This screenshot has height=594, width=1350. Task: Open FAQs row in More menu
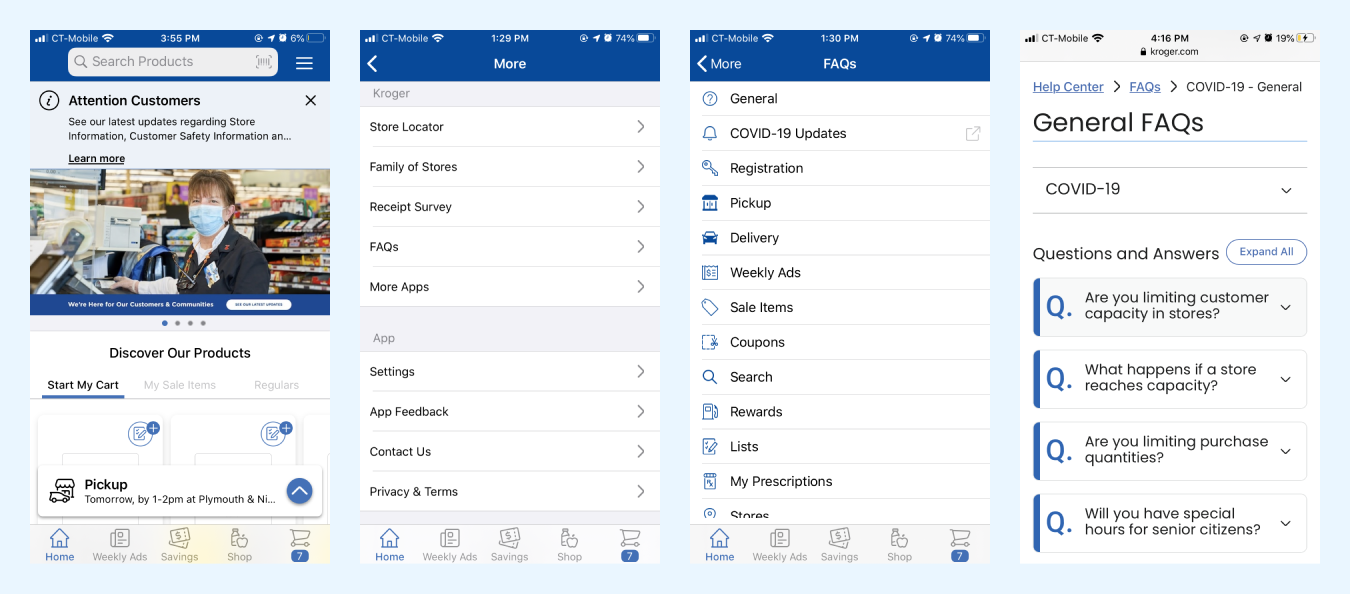coord(510,247)
